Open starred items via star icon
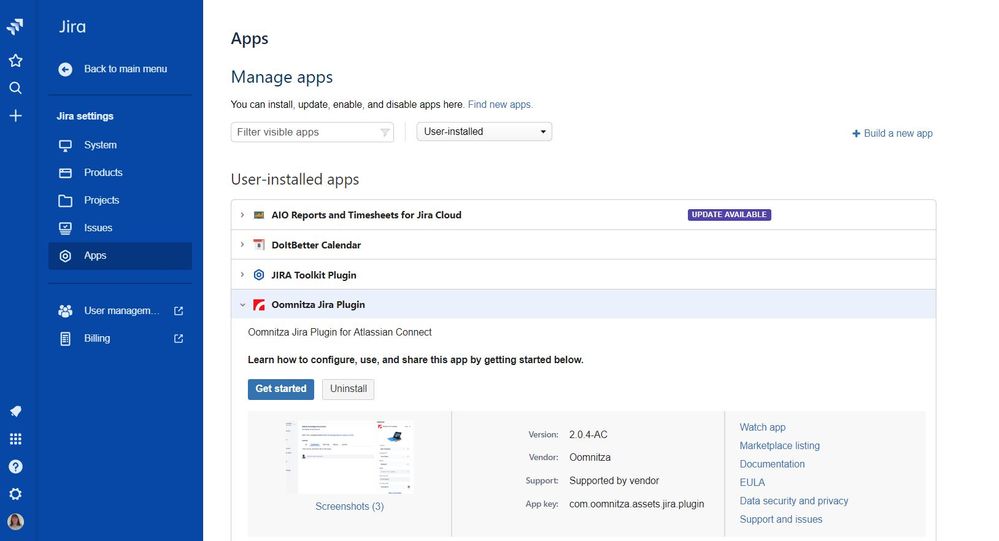Viewport: 999px width, 541px height. point(15,61)
